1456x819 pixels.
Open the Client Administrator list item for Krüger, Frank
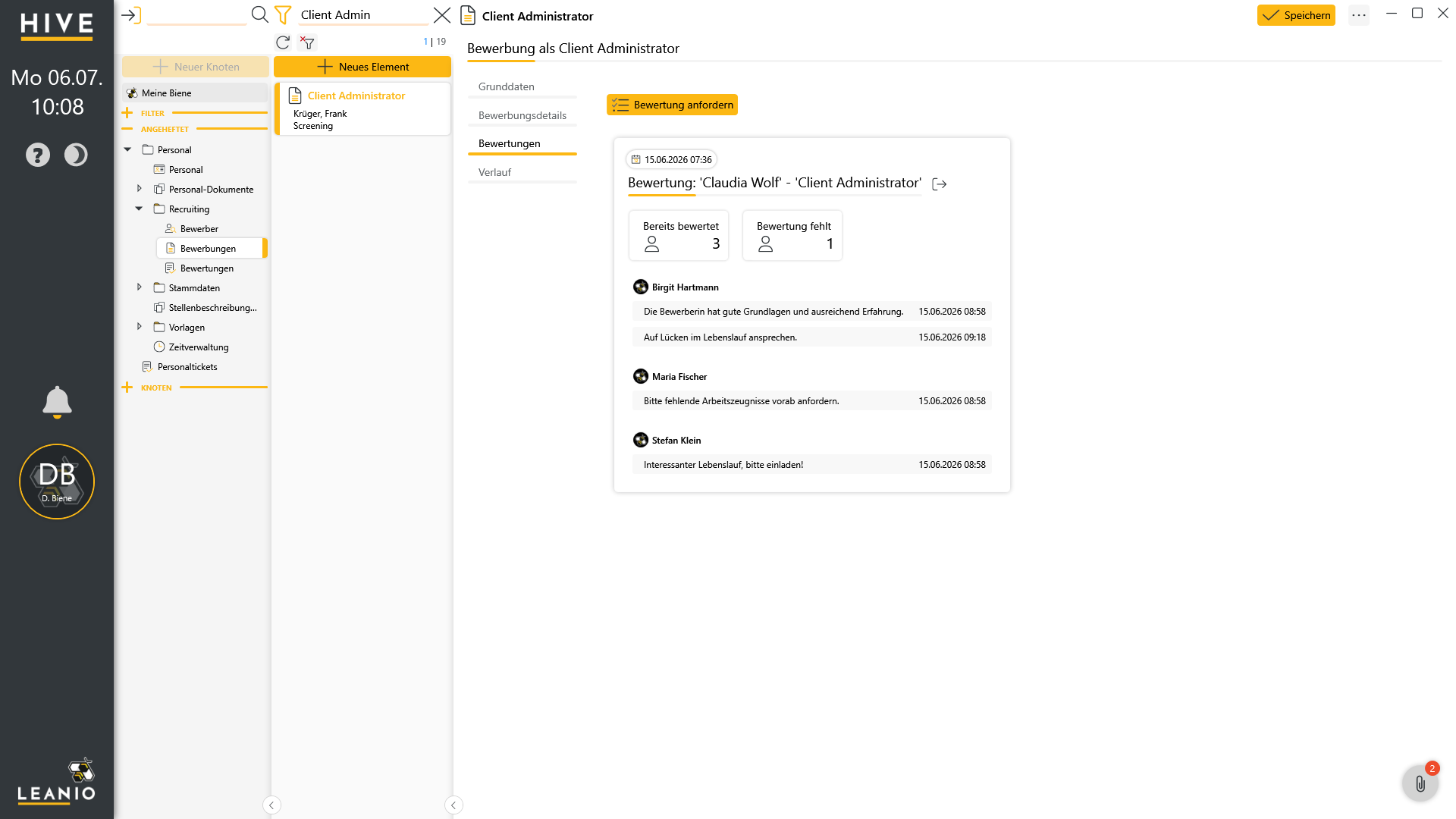(x=362, y=109)
